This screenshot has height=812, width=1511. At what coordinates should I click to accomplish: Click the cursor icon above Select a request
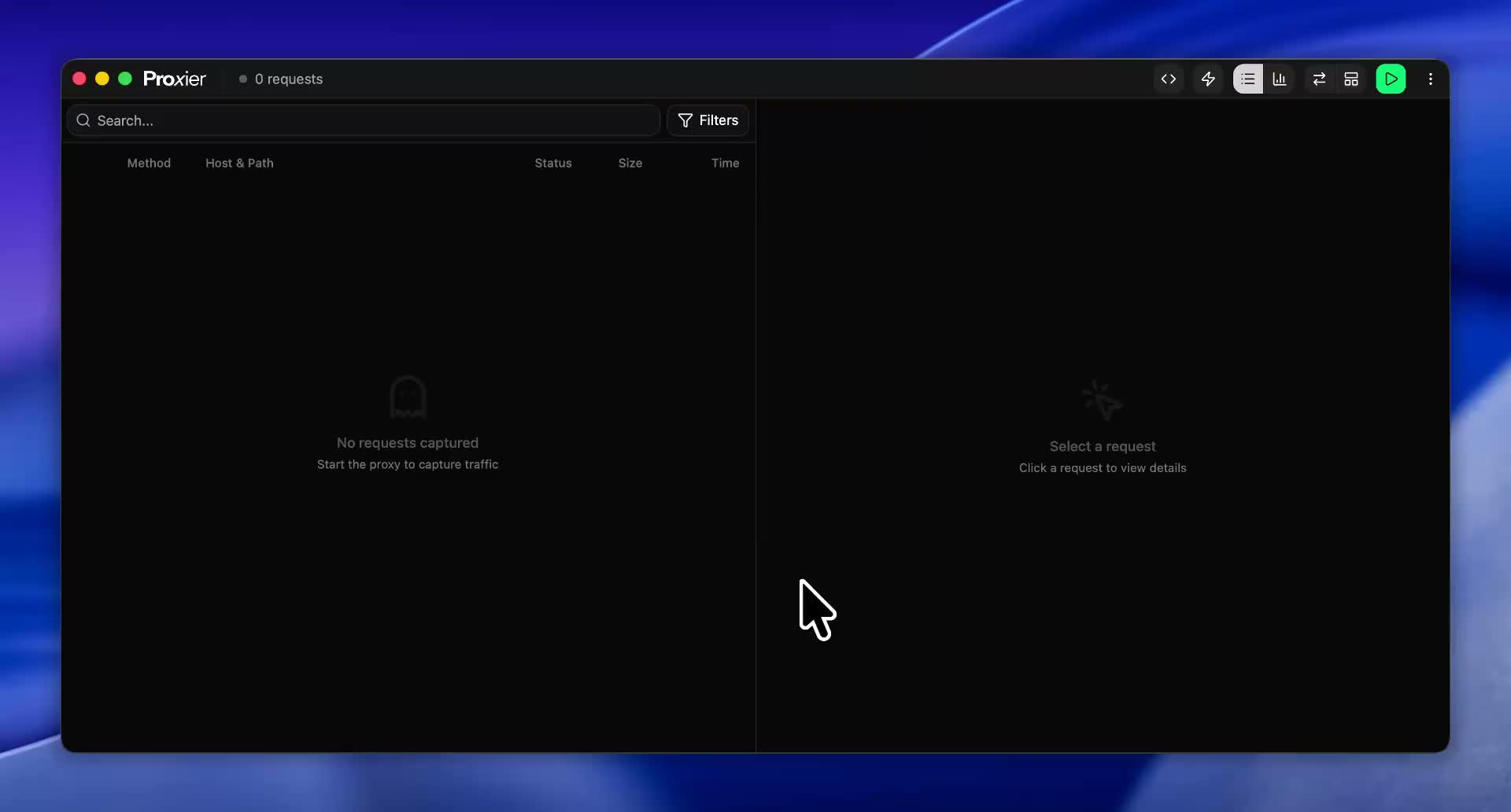pyautogui.click(x=1102, y=400)
